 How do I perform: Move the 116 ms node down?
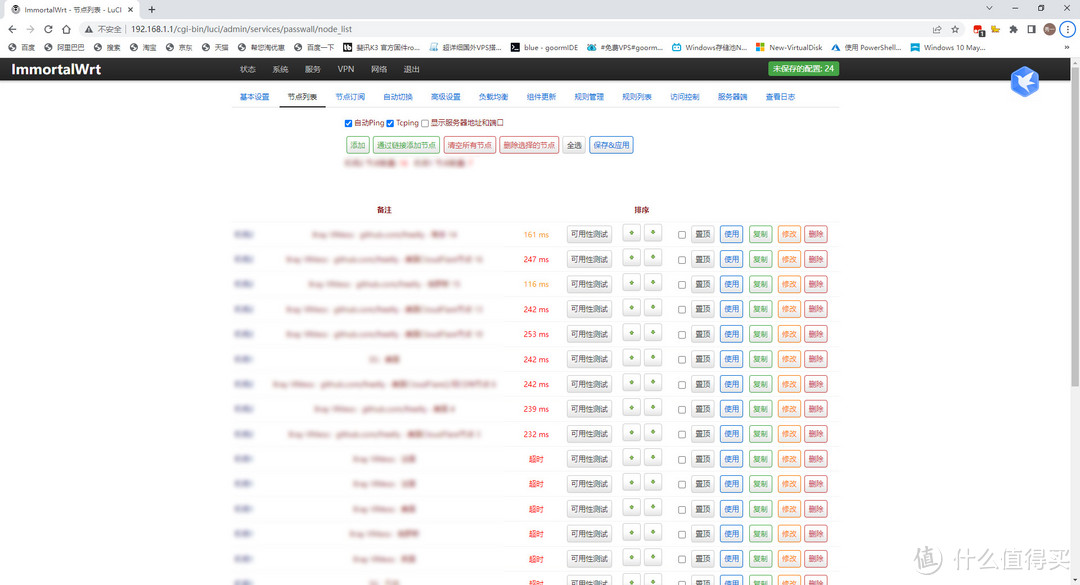652,284
